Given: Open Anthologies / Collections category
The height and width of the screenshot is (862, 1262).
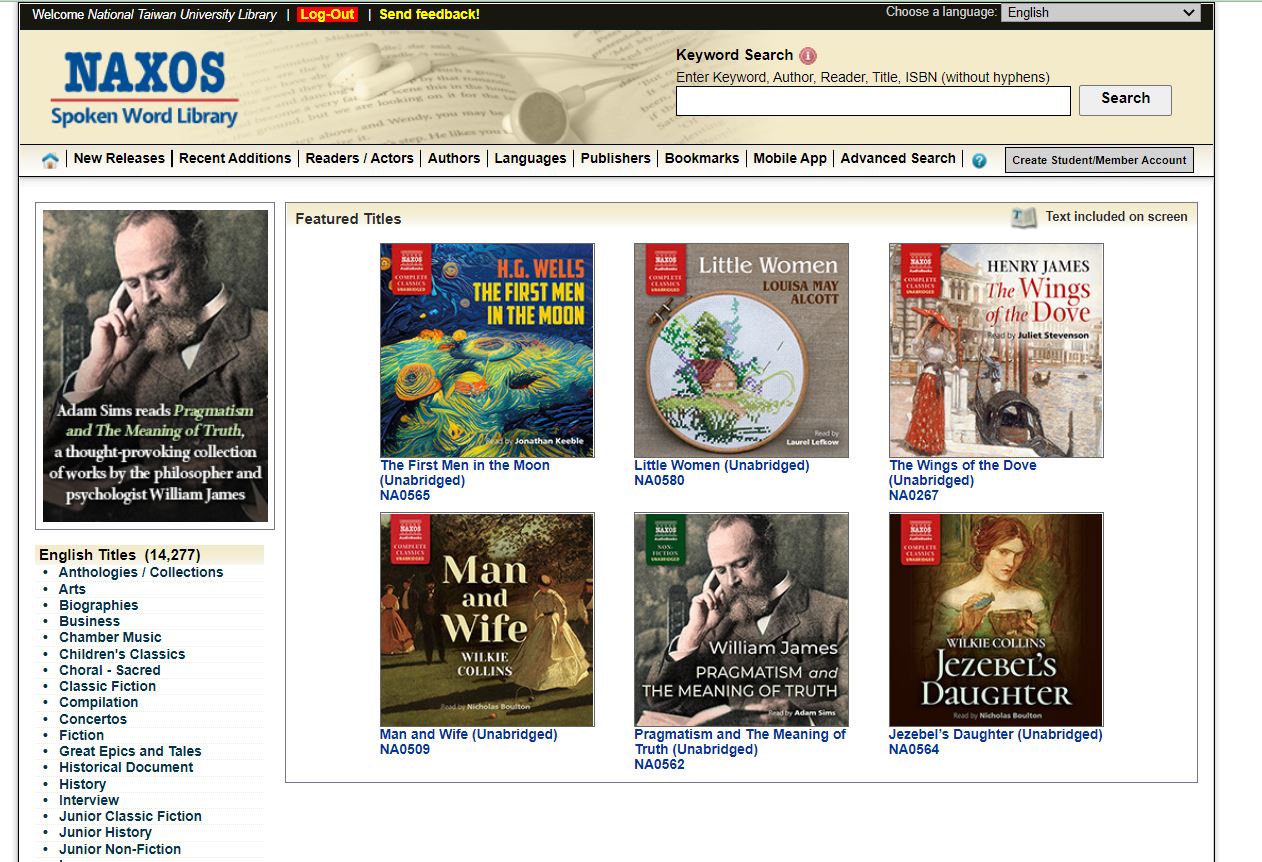Looking at the screenshot, I should point(141,573).
